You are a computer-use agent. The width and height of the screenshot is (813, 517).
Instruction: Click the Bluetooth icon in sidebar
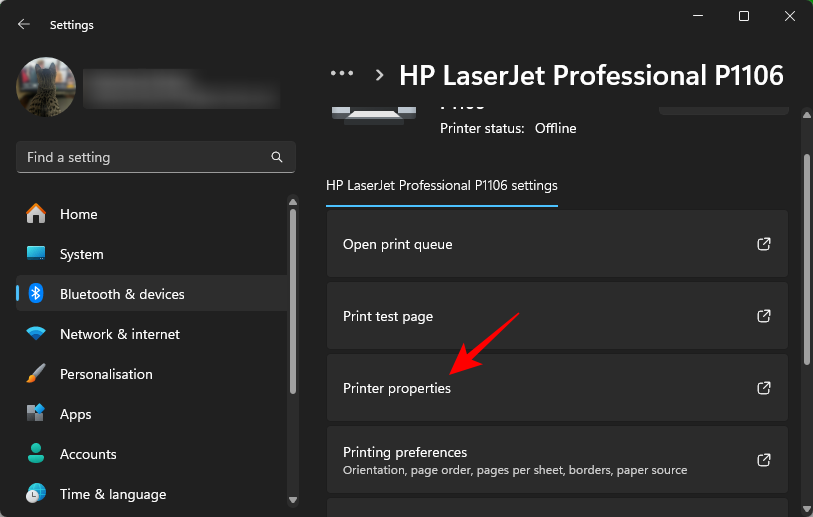tap(36, 294)
